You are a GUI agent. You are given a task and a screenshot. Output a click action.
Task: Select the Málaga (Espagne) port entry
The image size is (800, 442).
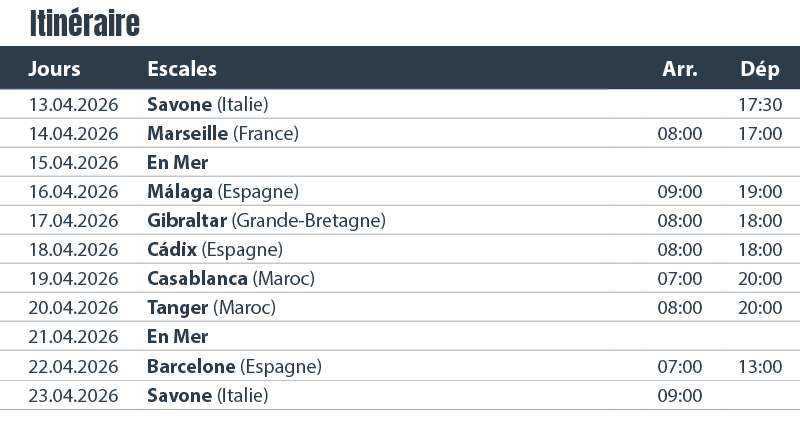tap(223, 191)
